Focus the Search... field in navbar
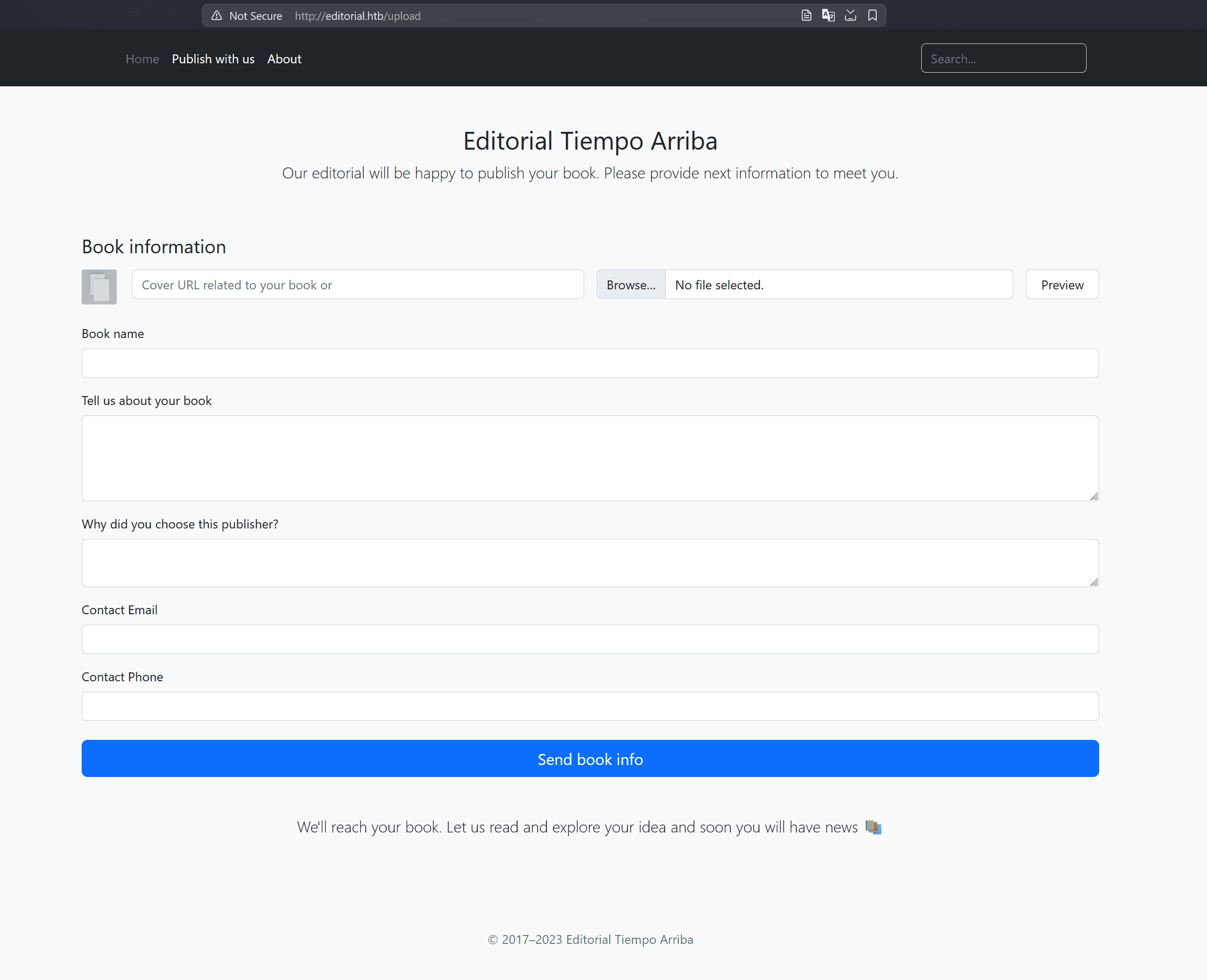The image size is (1207, 980). click(1003, 58)
